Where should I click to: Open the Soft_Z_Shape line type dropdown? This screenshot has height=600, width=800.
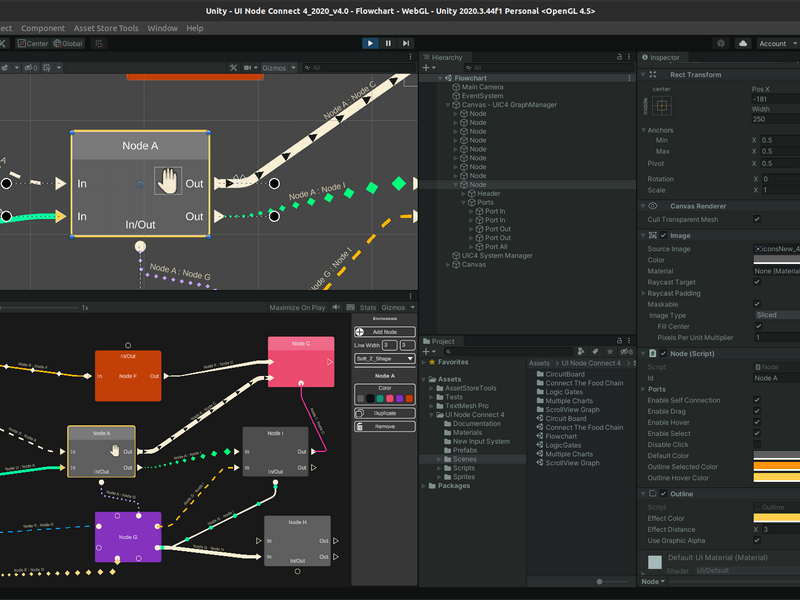(385, 359)
